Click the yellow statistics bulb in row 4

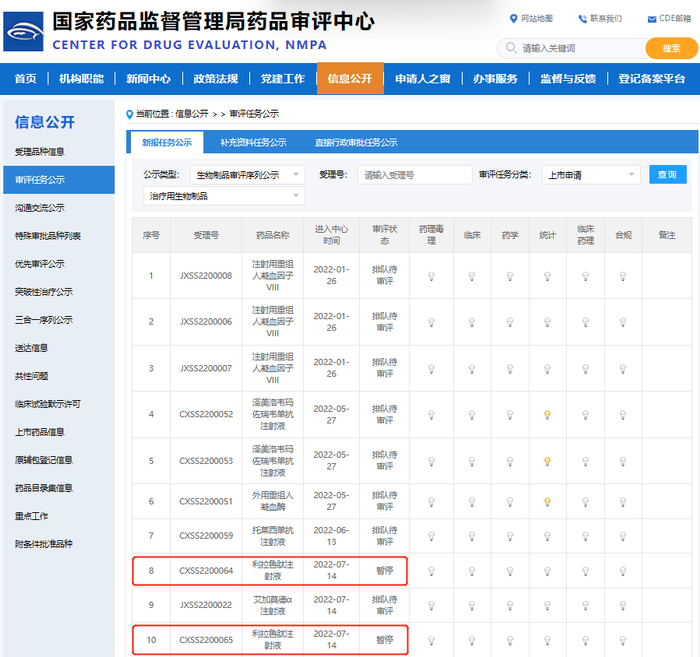coord(547,414)
